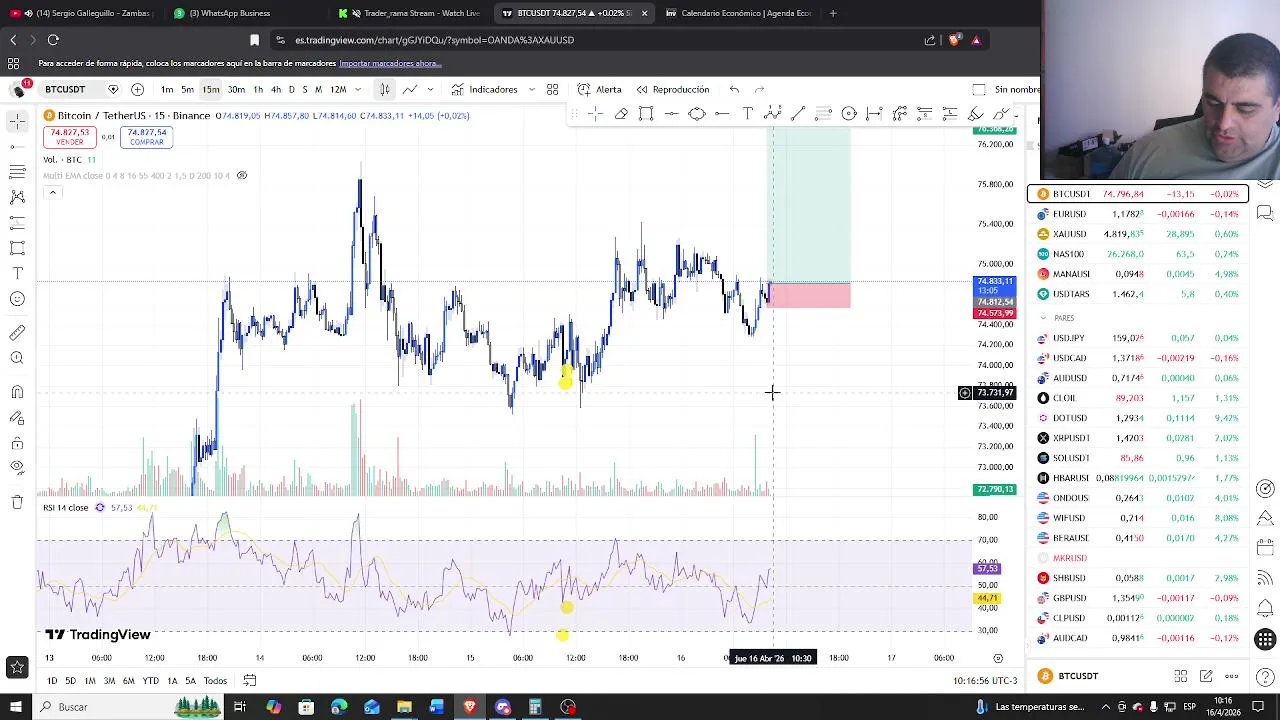This screenshot has width=1280, height=720.
Task: Toggle the Replay (Reproducción) mode
Action: click(x=672, y=90)
